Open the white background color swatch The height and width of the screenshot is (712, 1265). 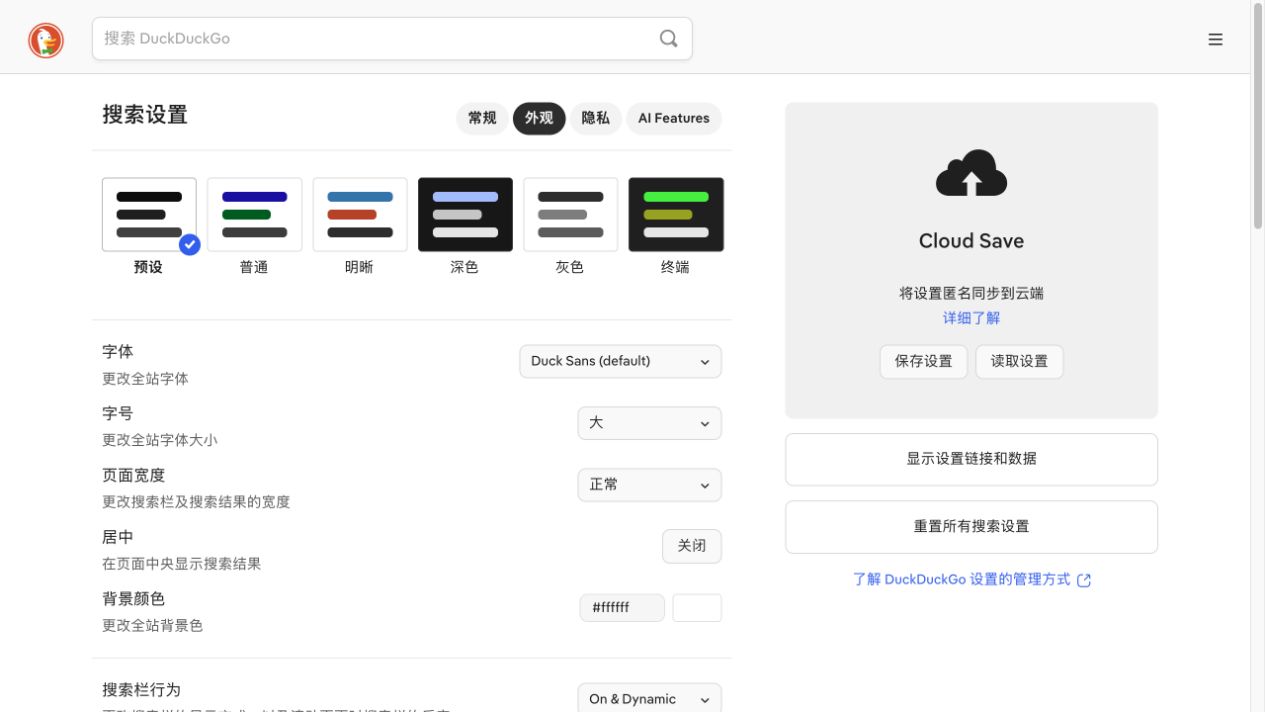pos(697,607)
